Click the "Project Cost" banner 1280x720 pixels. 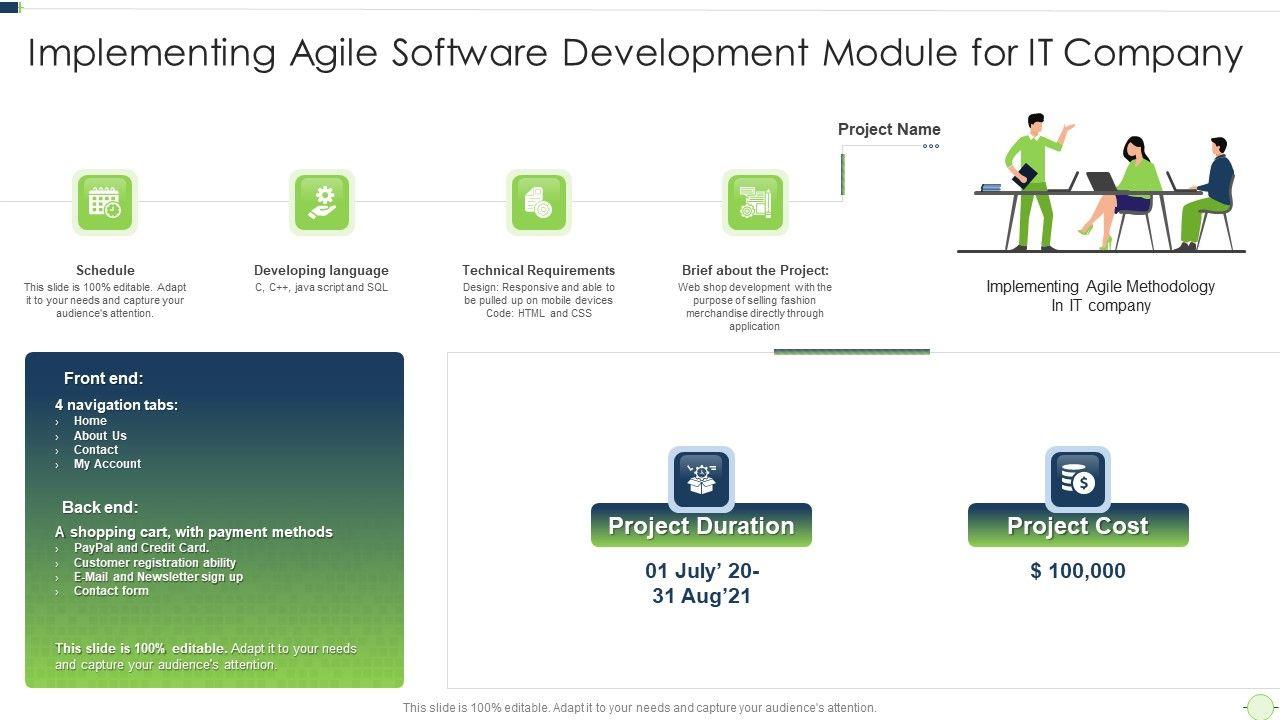(x=1078, y=525)
